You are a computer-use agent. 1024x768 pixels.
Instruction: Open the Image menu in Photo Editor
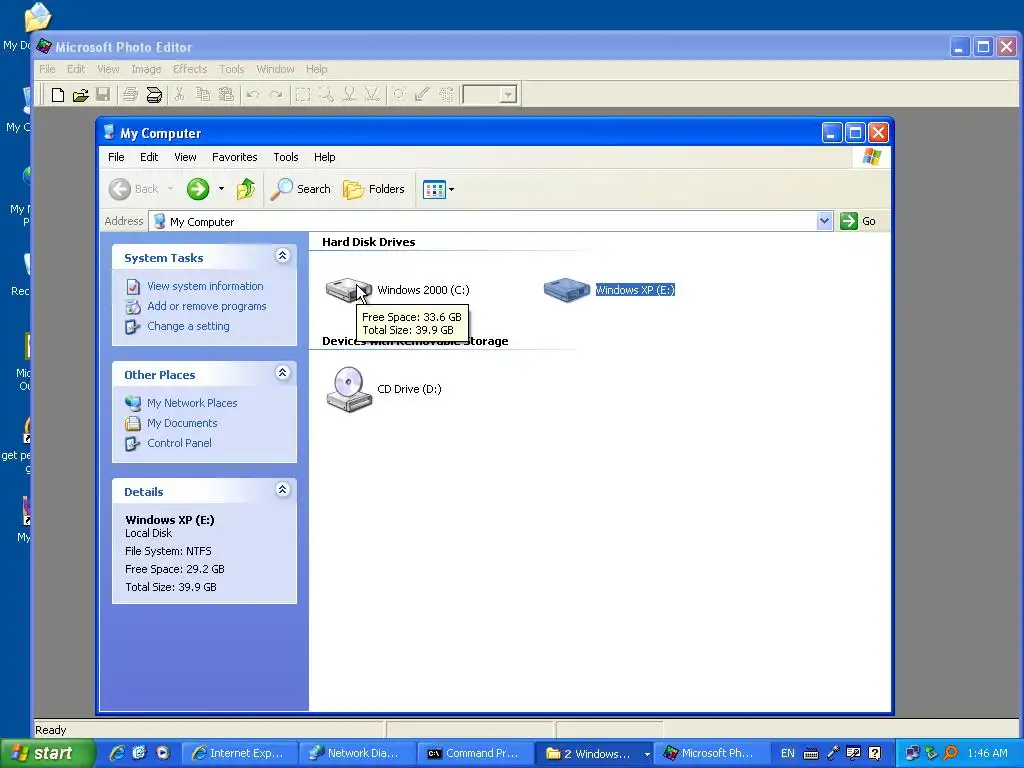click(146, 69)
